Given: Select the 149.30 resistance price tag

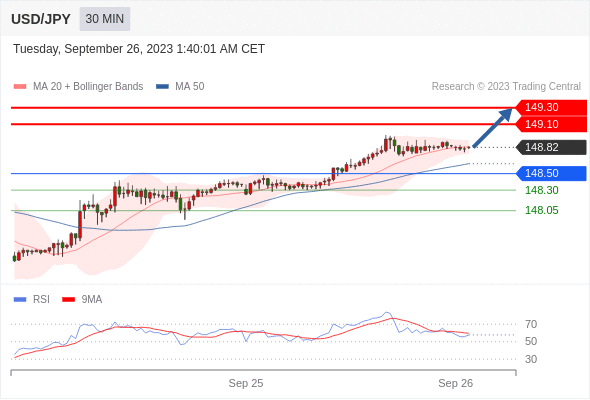Looking at the screenshot, I should point(551,107).
